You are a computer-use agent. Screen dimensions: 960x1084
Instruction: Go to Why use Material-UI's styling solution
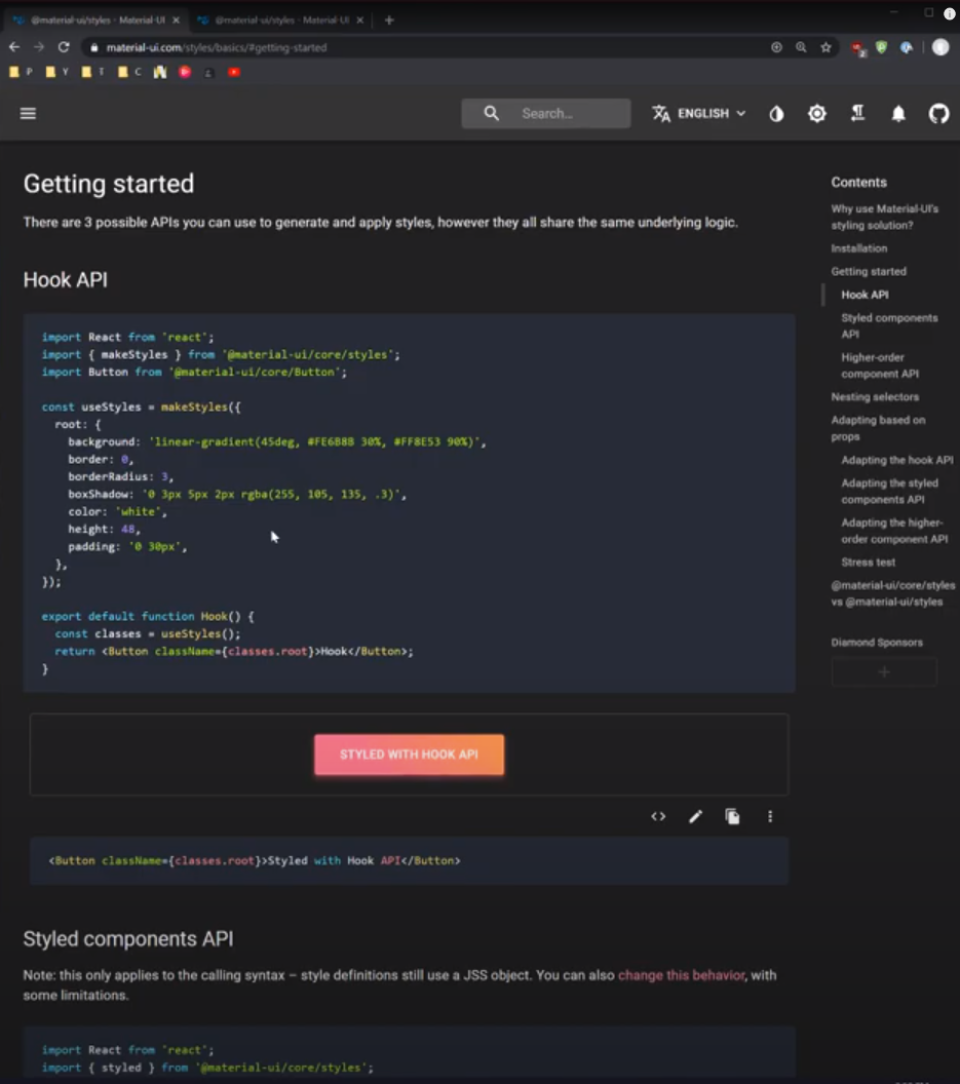(885, 216)
